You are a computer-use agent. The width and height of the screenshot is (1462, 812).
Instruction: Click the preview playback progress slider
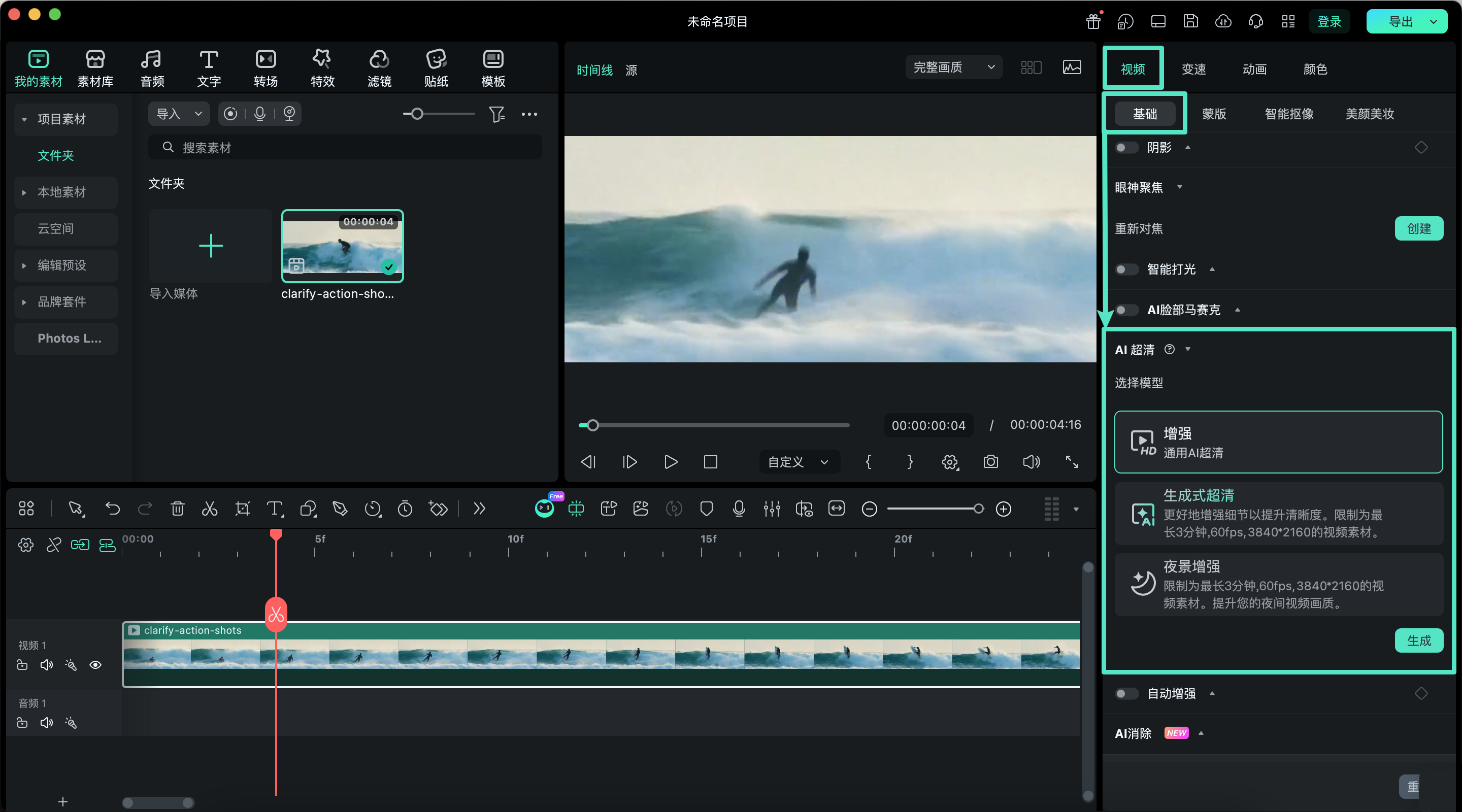(x=713, y=425)
